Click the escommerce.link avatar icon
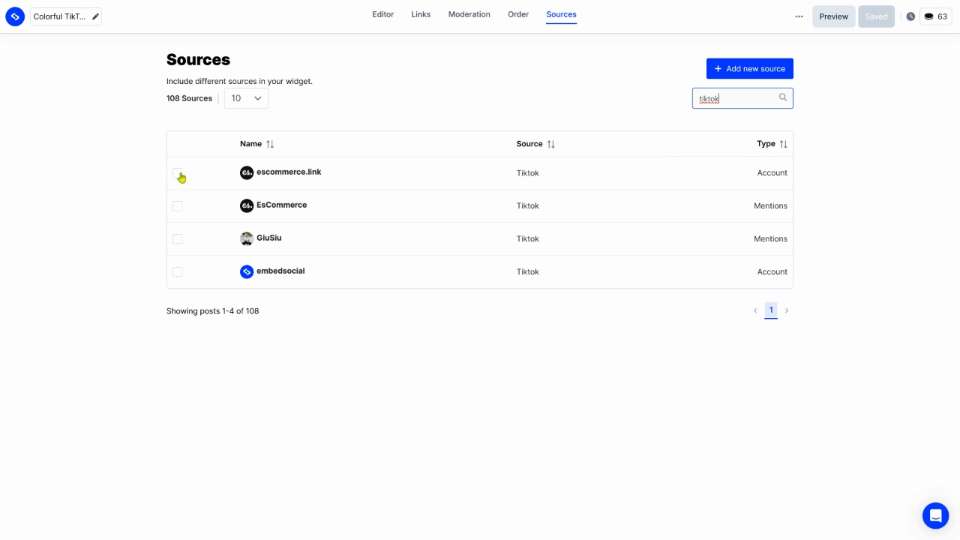Screen dimensions: 960x540 247,173
